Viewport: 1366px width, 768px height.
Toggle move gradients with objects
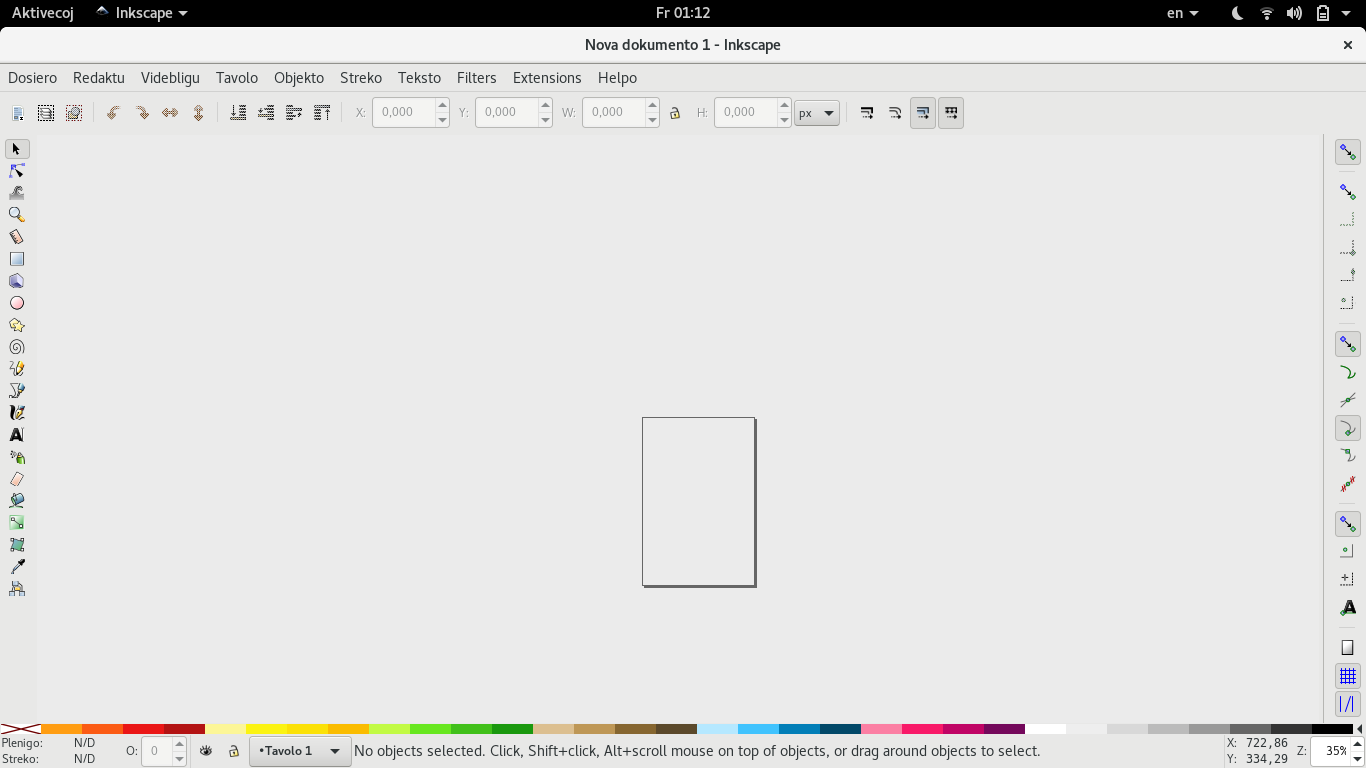tap(923, 113)
